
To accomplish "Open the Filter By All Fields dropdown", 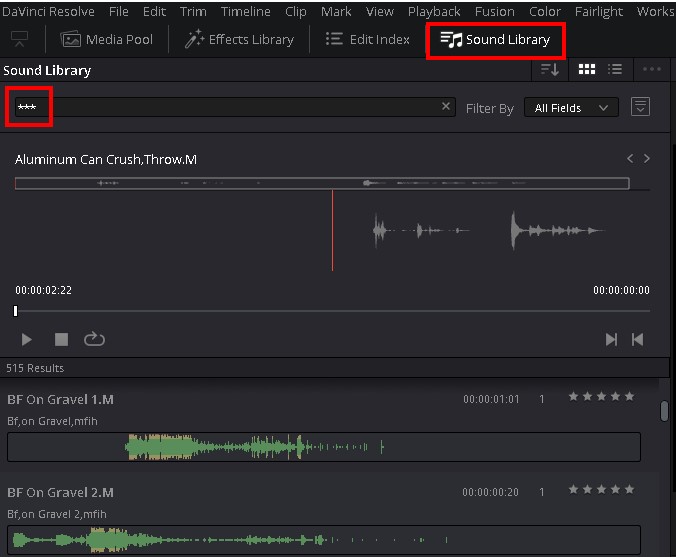I will 571,108.
